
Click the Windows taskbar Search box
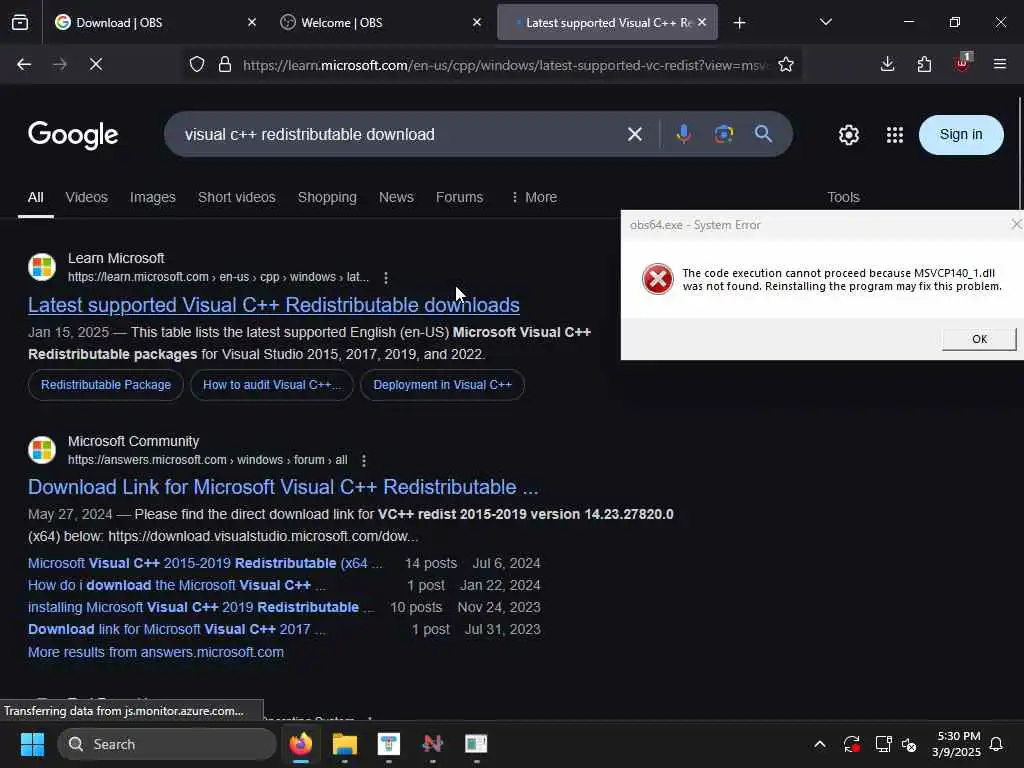(x=167, y=744)
